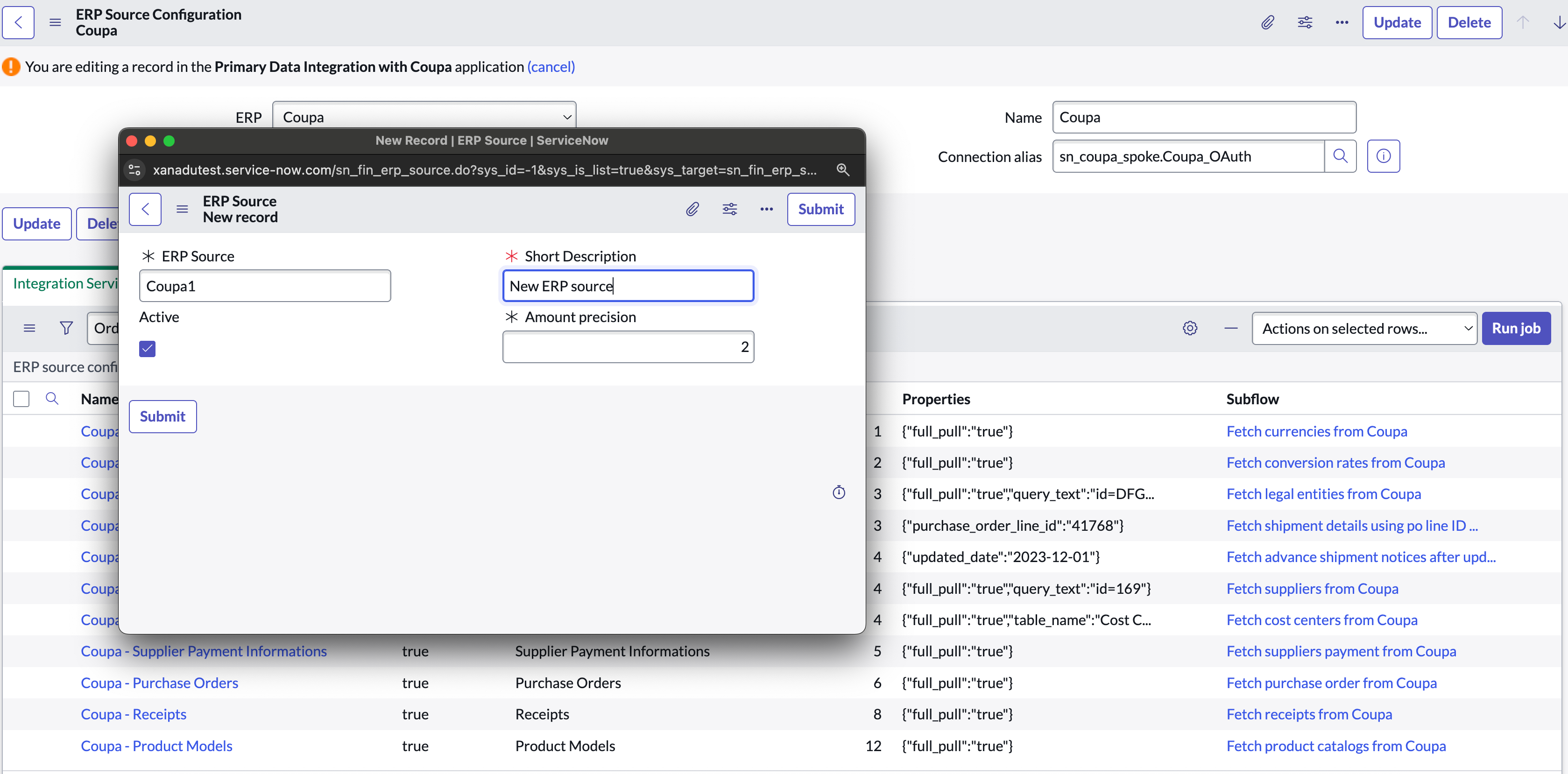
Task: Open ellipsis more options in popup header
Action: tap(766, 209)
